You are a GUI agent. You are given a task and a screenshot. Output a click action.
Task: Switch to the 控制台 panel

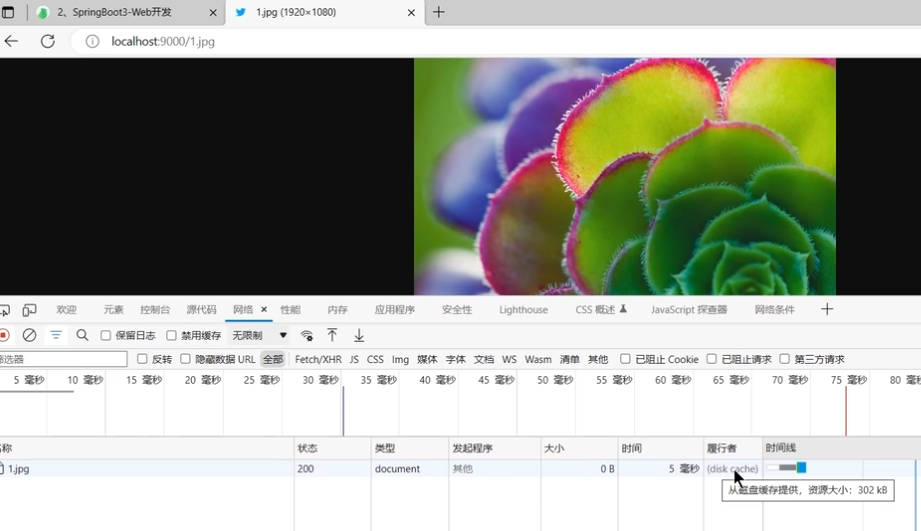click(x=155, y=310)
